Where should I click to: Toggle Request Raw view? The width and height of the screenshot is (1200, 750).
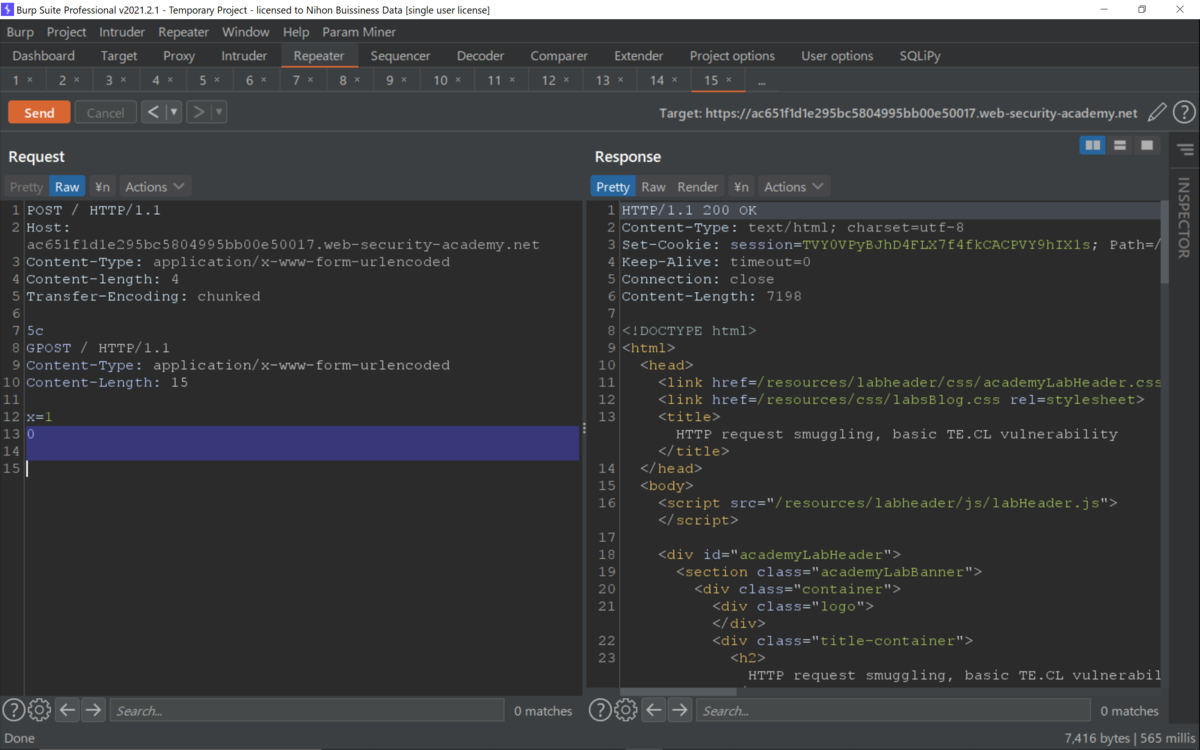67,187
